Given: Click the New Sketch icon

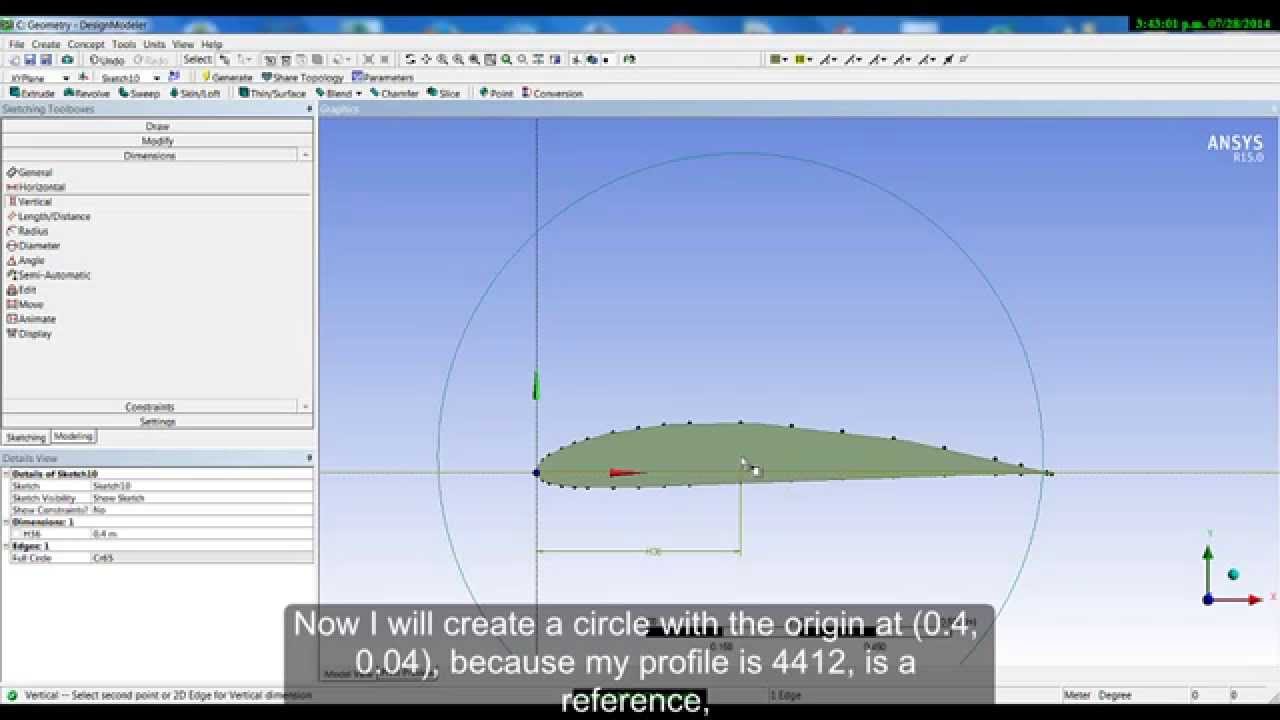Looking at the screenshot, I should click(x=174, y=77).
